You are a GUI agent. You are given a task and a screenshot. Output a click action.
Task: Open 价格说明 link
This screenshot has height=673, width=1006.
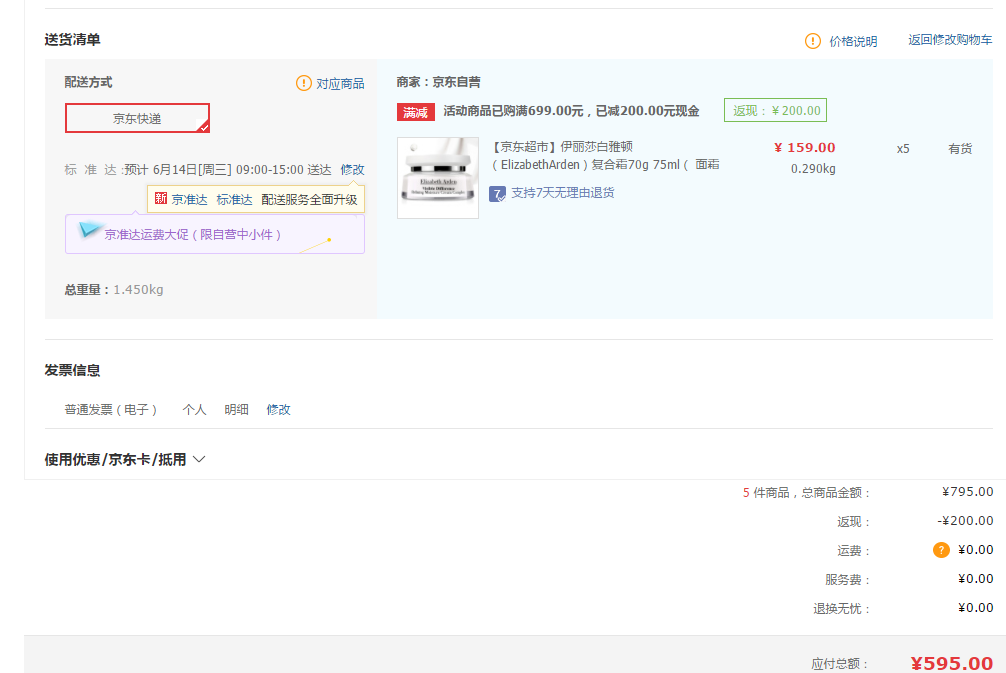(853, 42)
